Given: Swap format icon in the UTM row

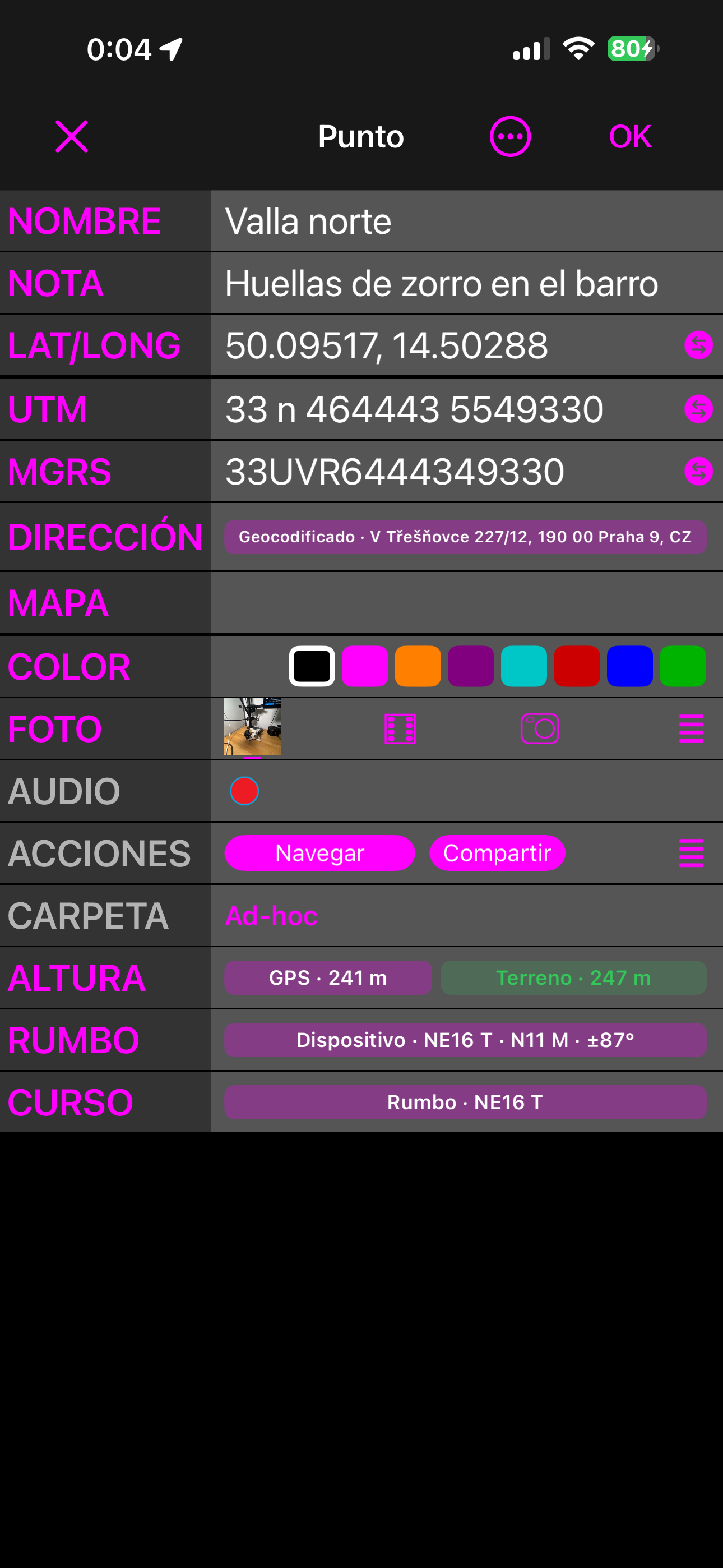Looking at the screenshot, I should (699, 409).
